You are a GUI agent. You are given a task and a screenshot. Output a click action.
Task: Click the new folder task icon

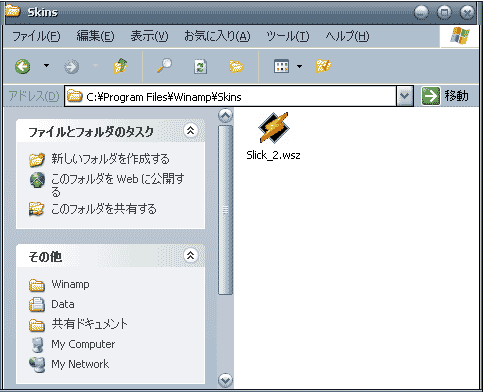[x=37, y=159]
